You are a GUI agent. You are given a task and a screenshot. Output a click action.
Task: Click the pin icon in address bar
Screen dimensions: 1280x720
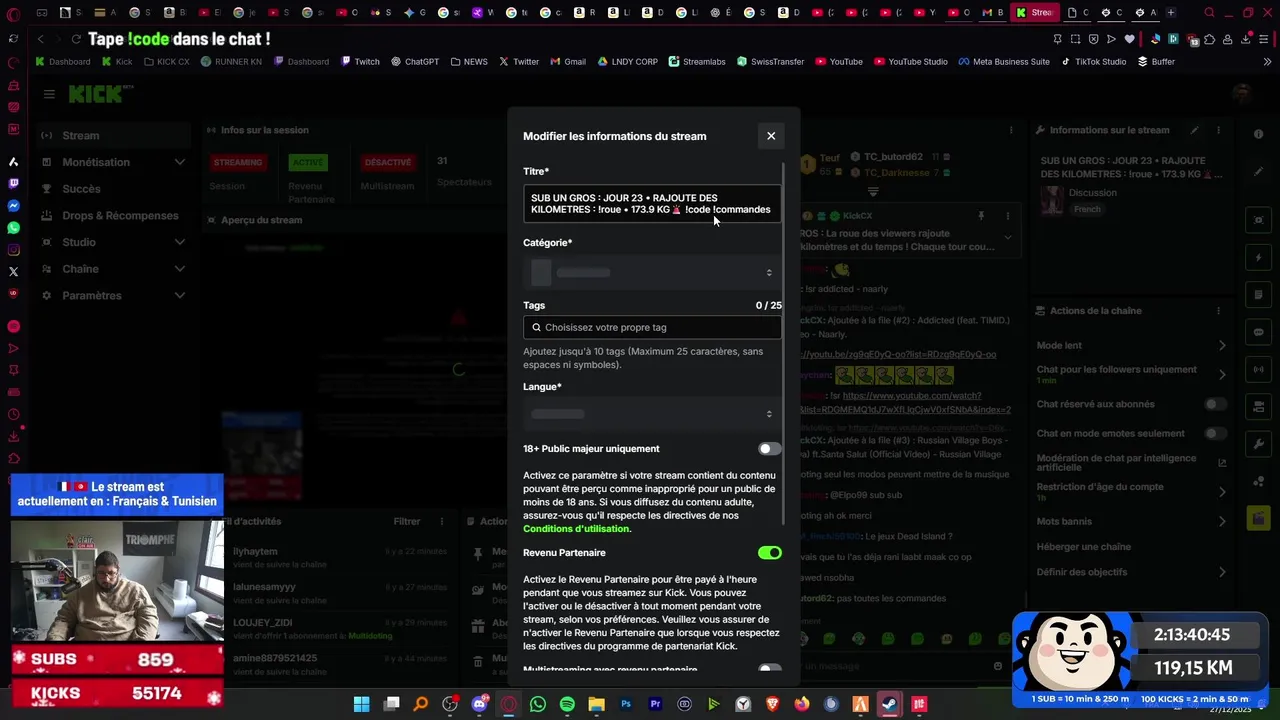point(1057,39)
